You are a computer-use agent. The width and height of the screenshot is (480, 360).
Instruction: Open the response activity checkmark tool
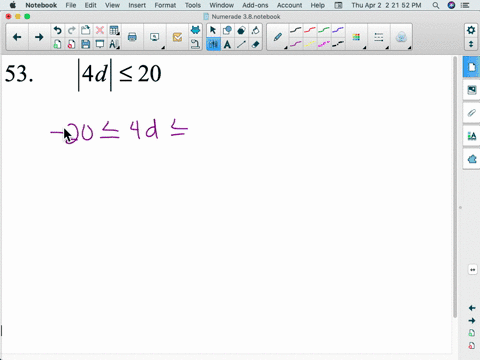pyautogui.click(x=177, y=37)
